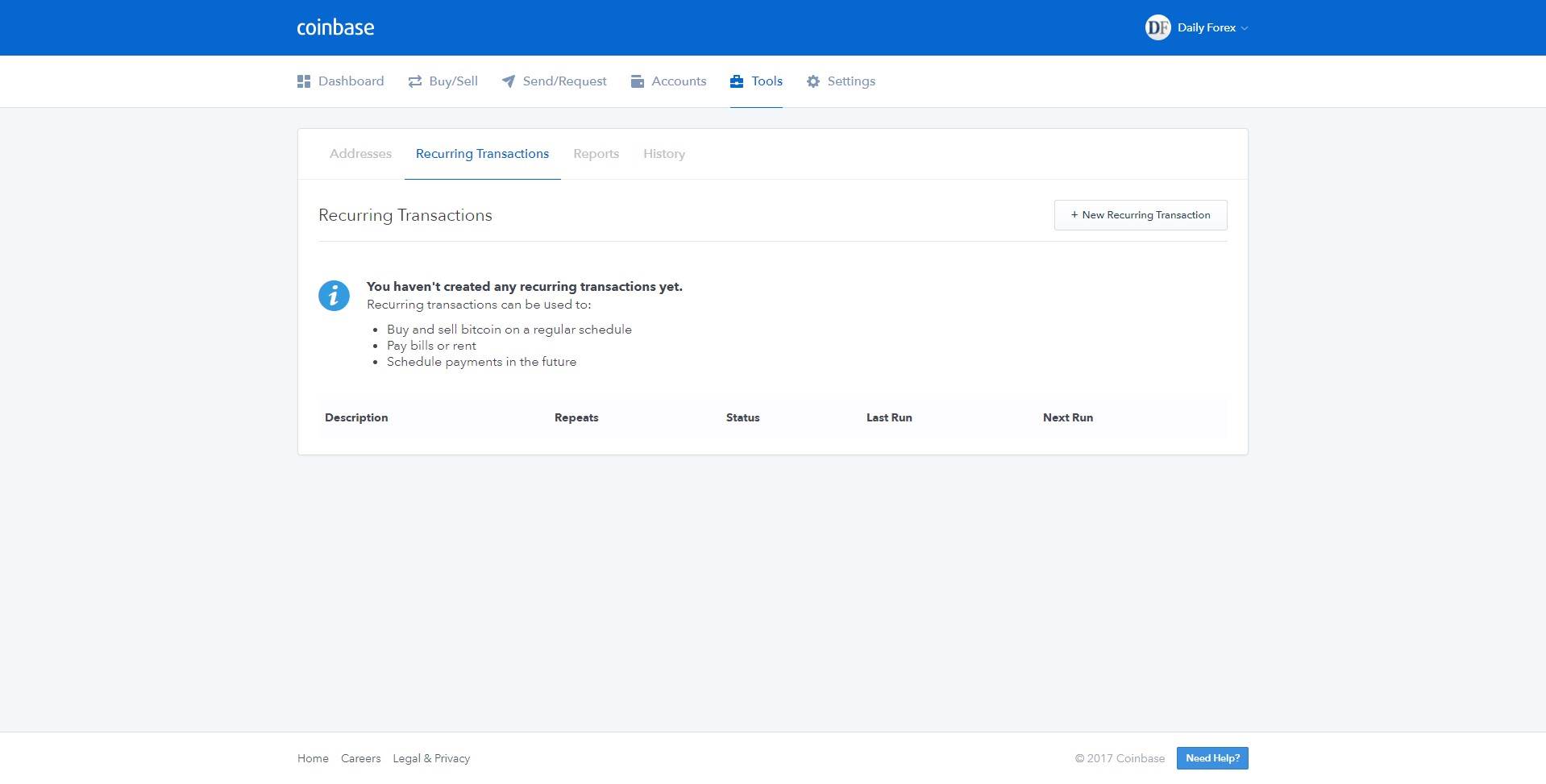This screenshot has height=784, width=1546.
Task: Click the DF profile avatar
Action: pos(1157,27)
